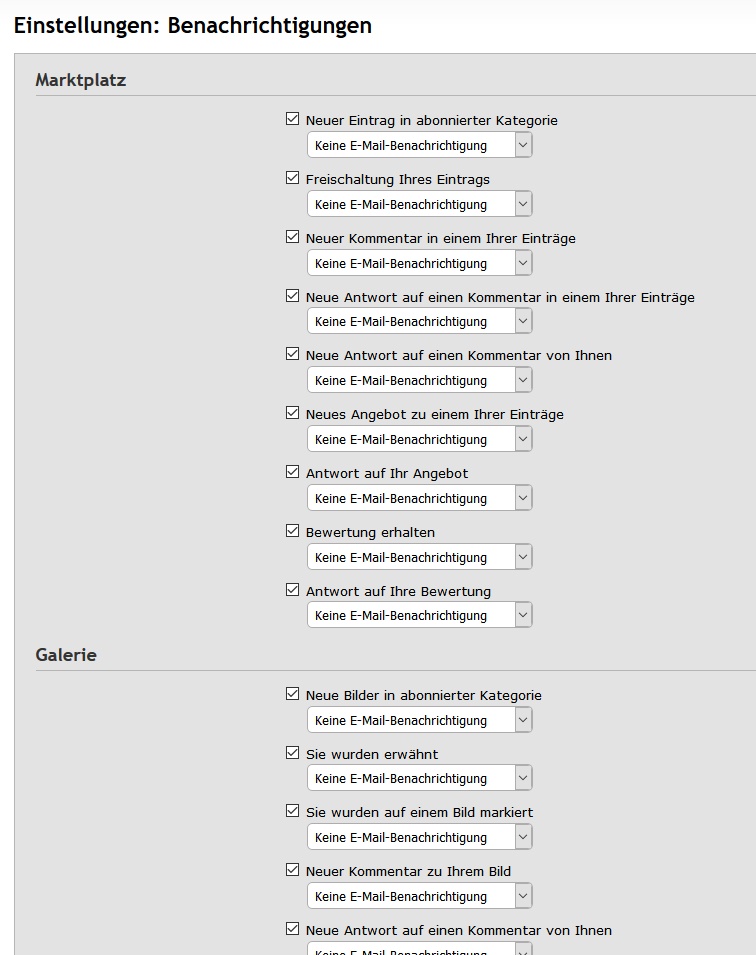756x955 pixels.
Task: Open e-mail dropdown for 'Neue Bilder in abonnierter Kategorie'
Action: click(419, 720)
